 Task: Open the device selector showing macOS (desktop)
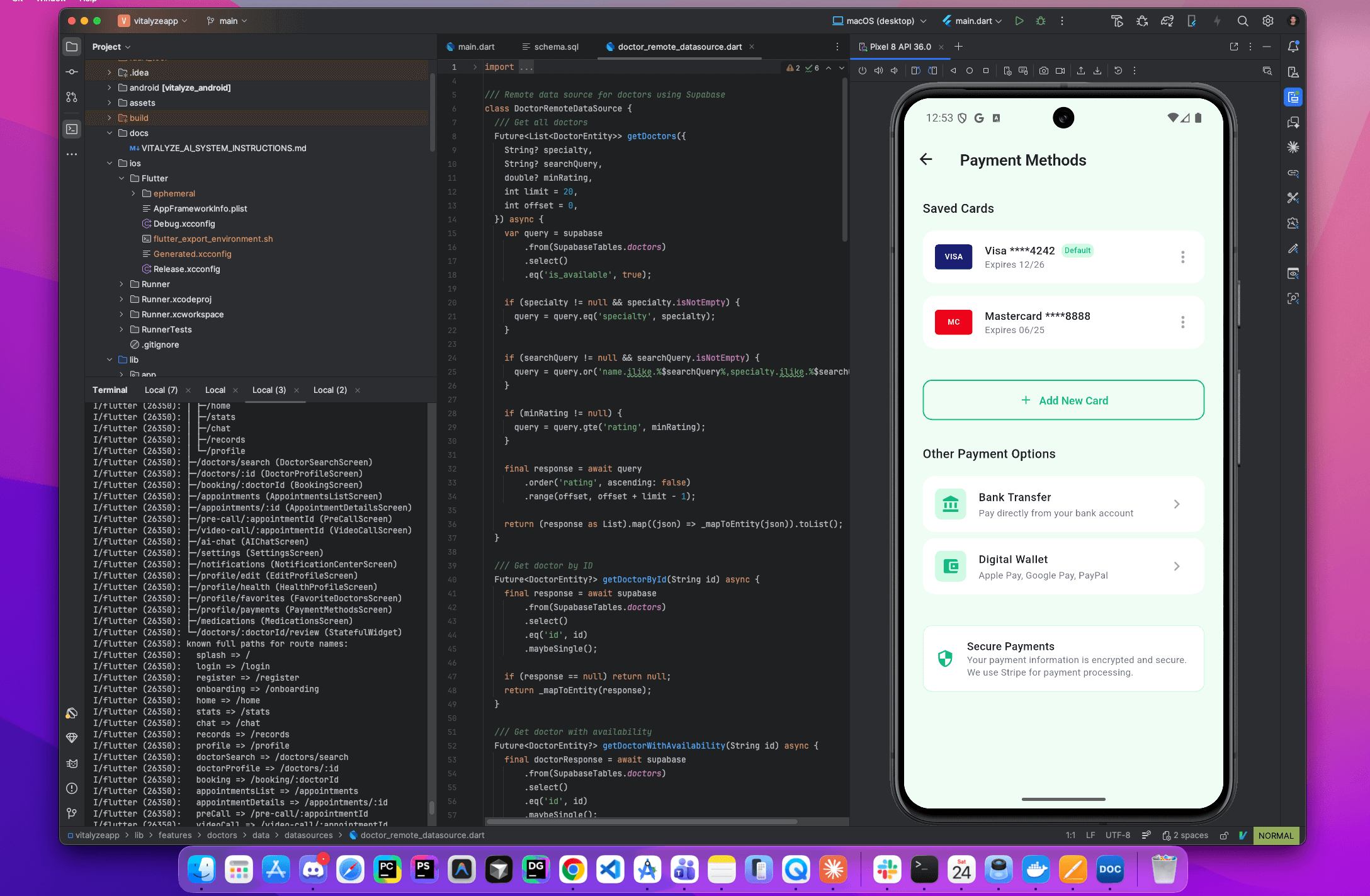[x=879, y=21]
